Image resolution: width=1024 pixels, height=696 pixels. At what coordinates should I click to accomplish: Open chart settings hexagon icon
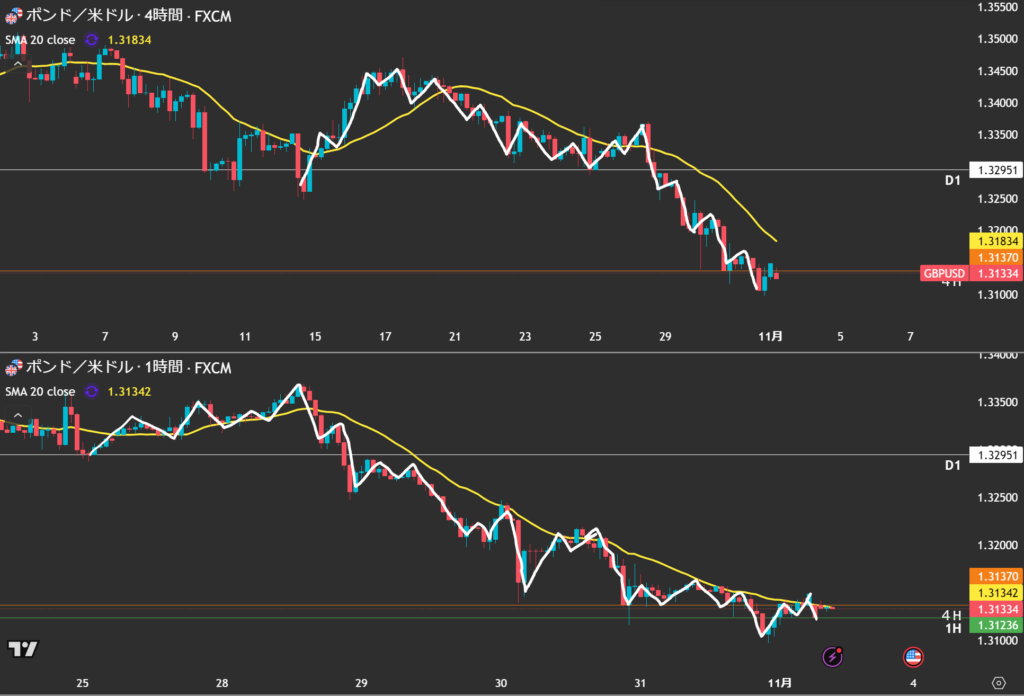tap(997, 682)
